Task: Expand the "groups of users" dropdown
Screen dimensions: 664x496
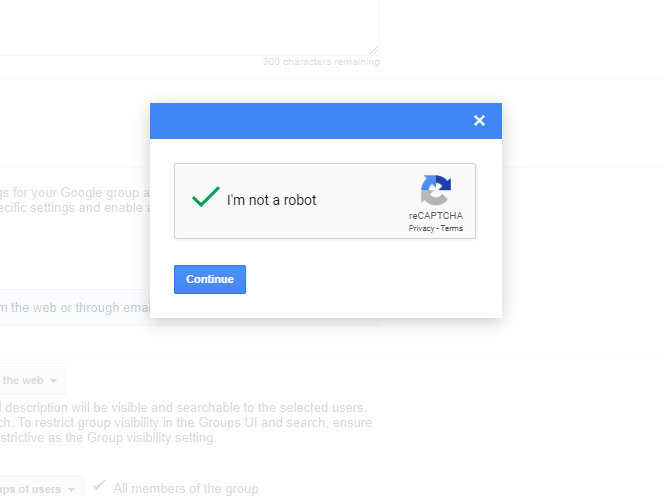Action: click(38, 488)
